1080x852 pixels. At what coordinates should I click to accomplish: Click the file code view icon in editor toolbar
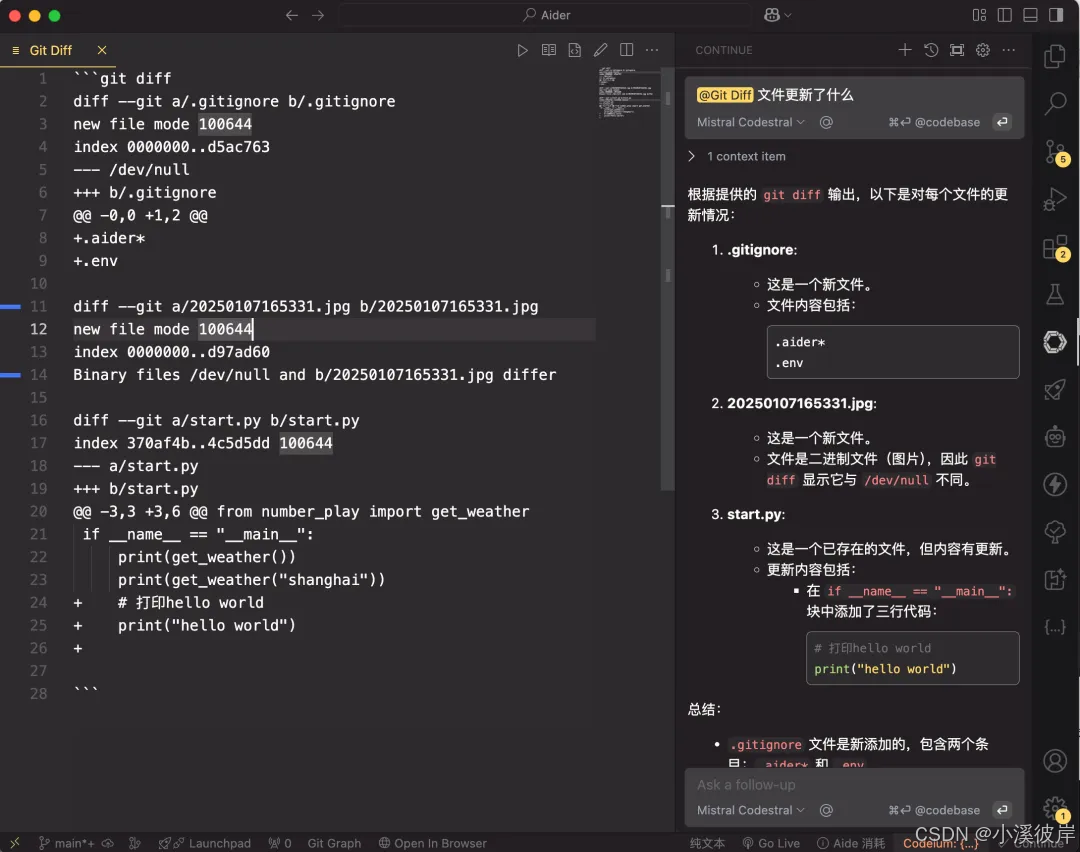point(574,50)
